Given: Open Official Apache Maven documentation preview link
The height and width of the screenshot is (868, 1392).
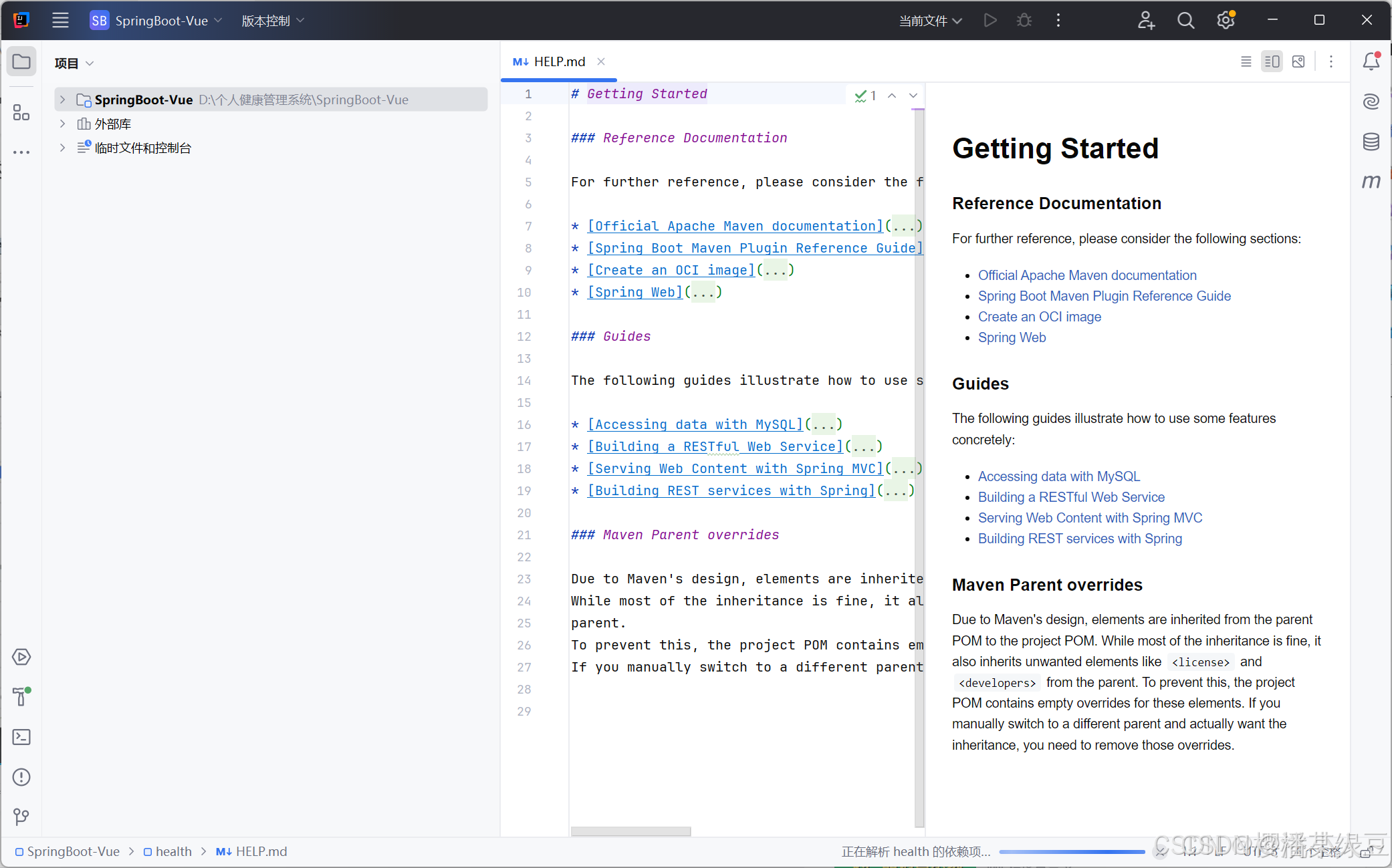Looking at the screenshot, I should click(x=1087, y=275).
